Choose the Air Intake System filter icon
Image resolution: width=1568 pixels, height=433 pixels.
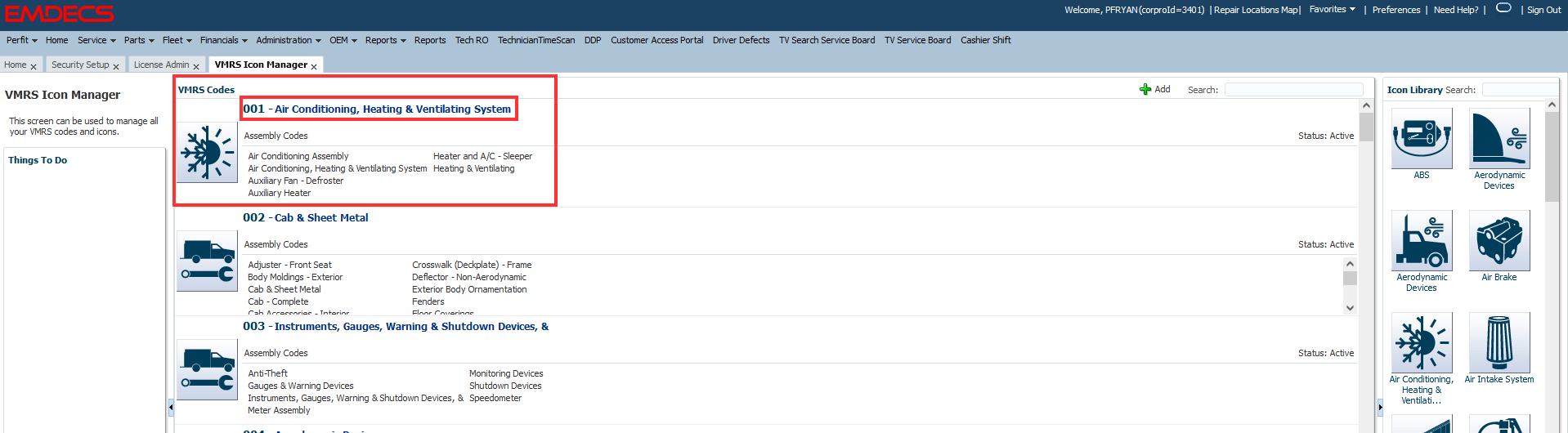click(1499, 342)
